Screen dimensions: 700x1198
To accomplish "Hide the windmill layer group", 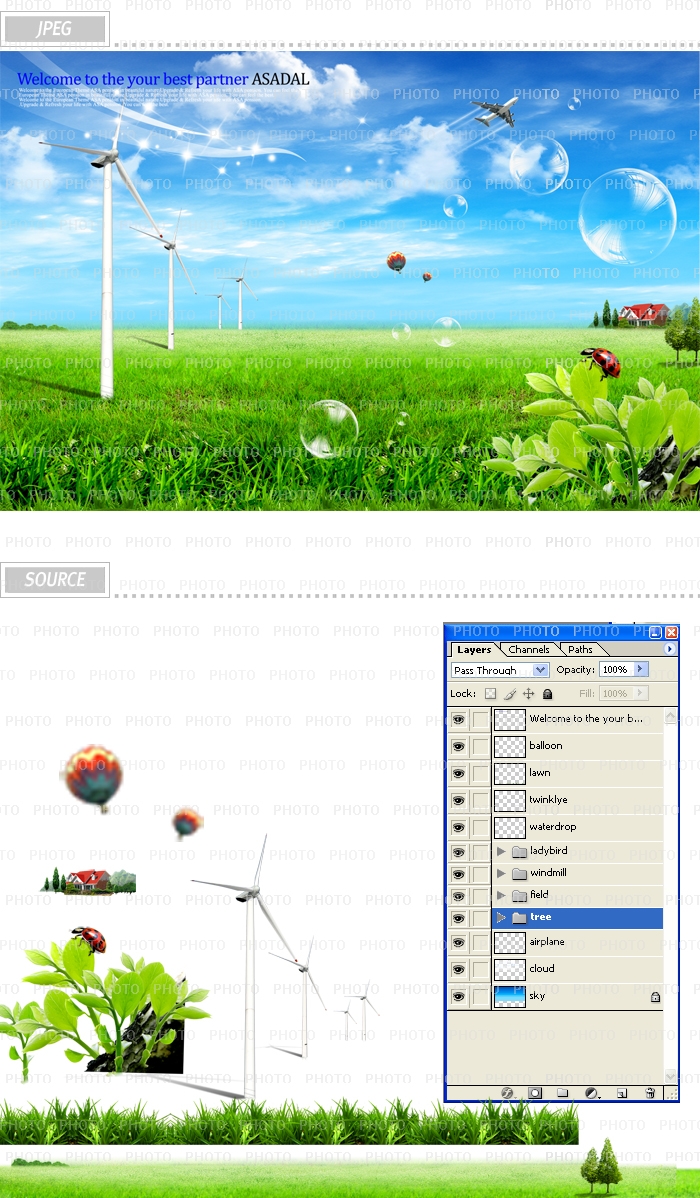I will [459, 874].
